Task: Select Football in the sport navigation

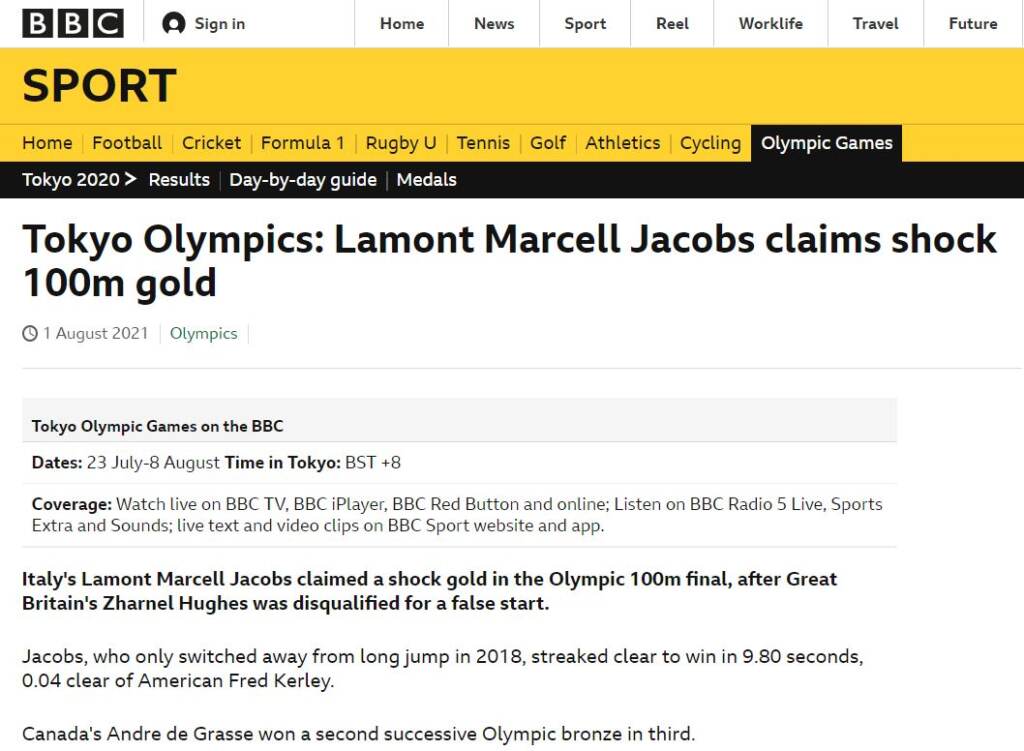Action: coord(127,143)
